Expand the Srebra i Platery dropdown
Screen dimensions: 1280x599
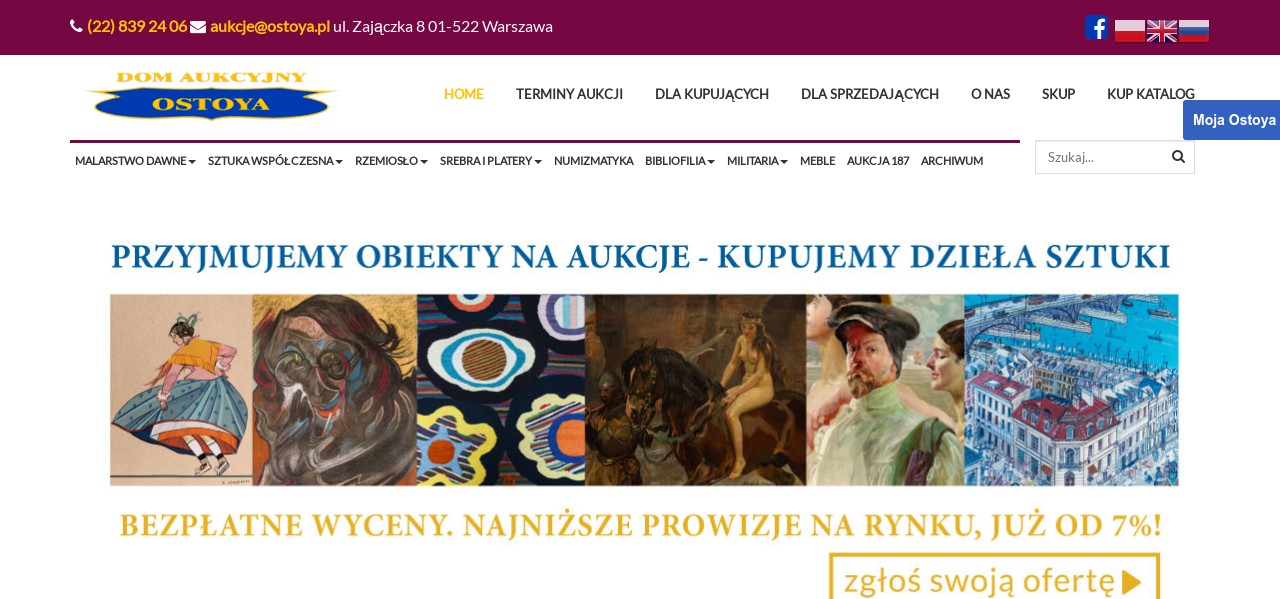click(491, 161)
